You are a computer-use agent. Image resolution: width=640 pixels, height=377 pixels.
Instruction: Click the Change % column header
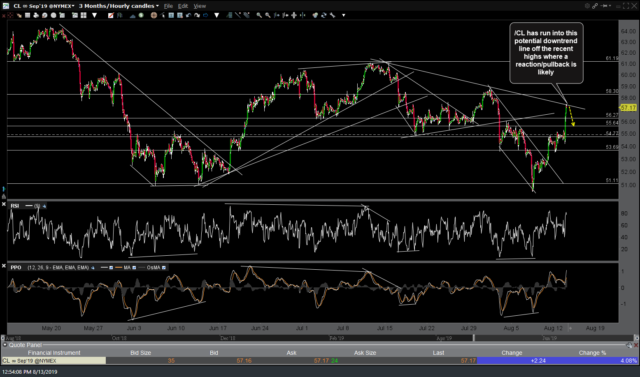592,353
